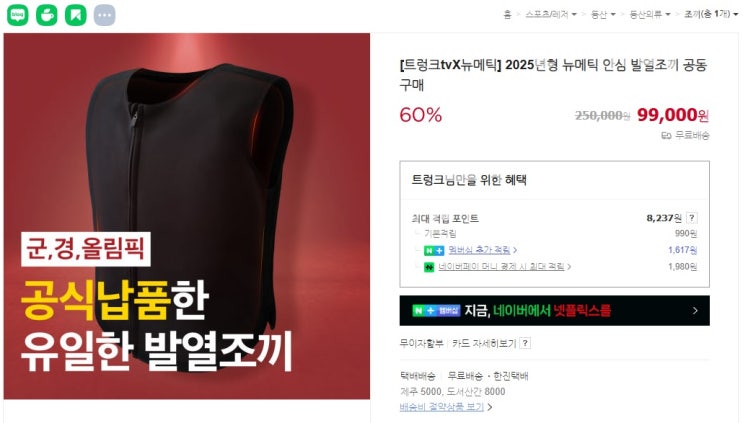Click the banner's right arrow chevron
The image size is (743, 423).
(695, 311)
